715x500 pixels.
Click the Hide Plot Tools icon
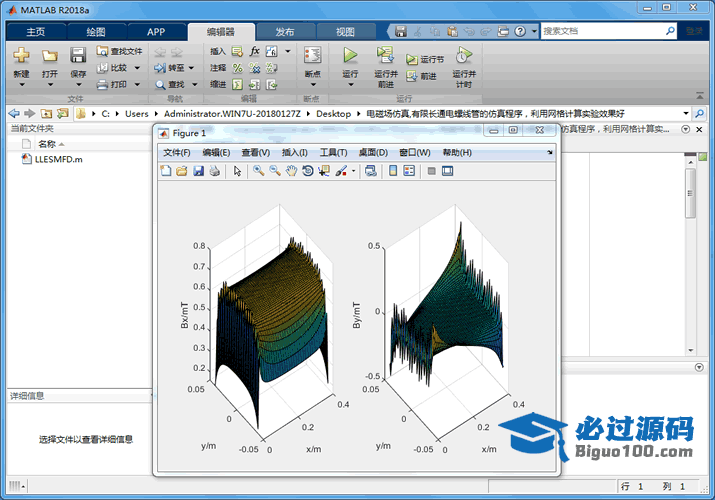tap(431, 171)
